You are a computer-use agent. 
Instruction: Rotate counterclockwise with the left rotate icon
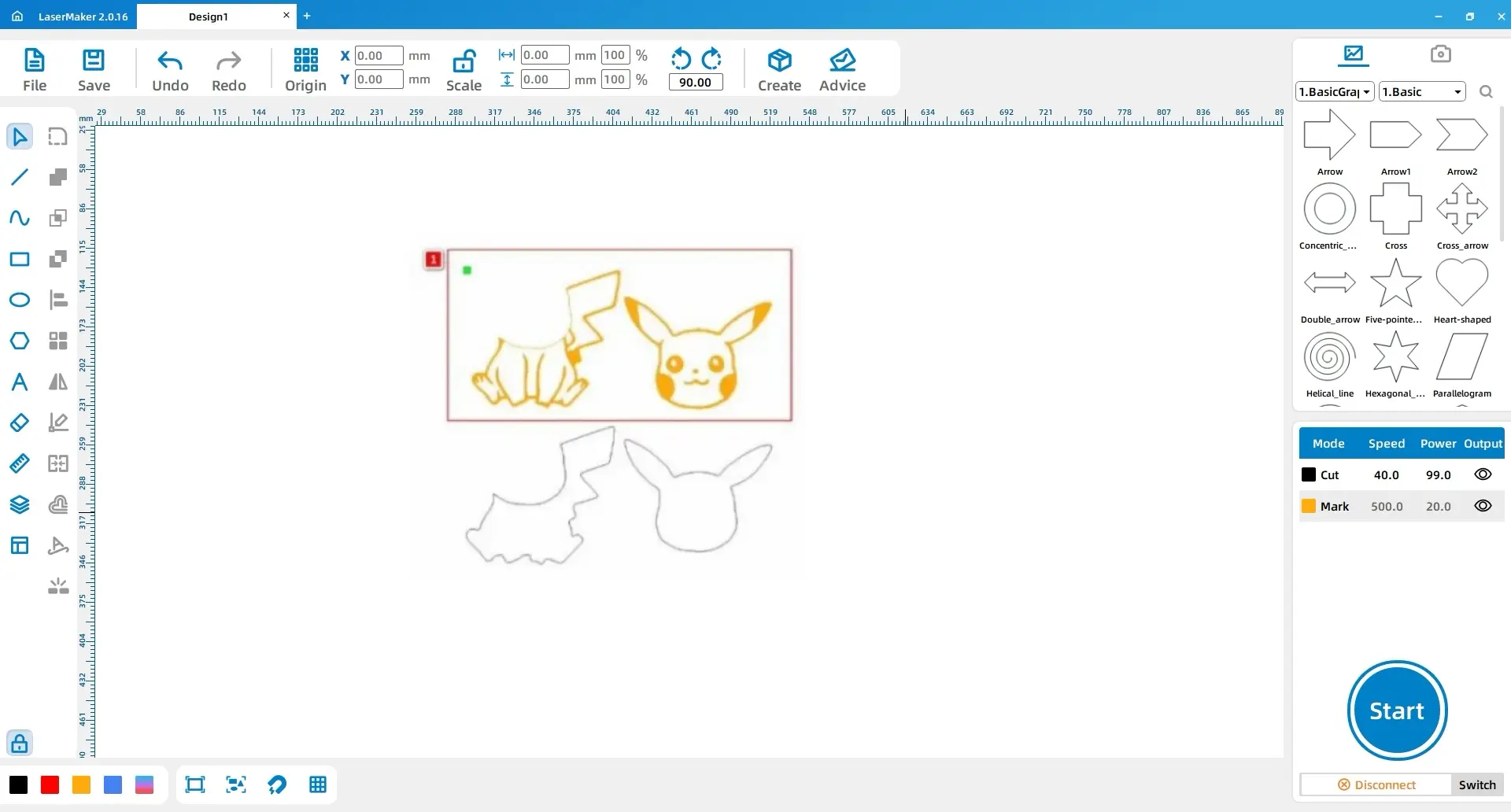point(681,58)
